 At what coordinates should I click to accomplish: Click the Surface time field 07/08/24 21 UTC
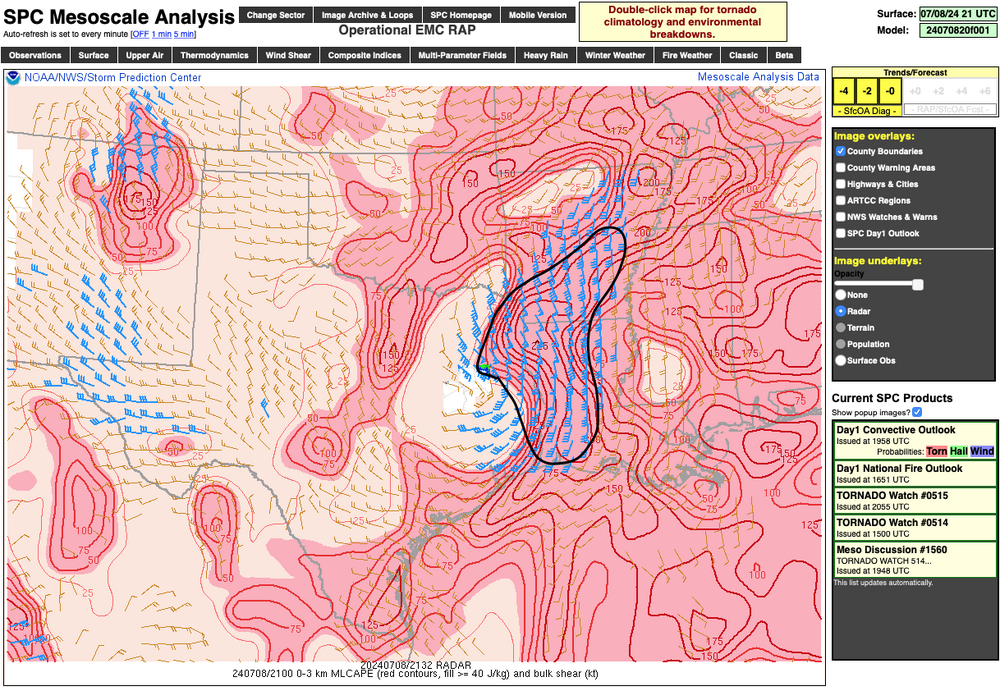coord(957,13)
